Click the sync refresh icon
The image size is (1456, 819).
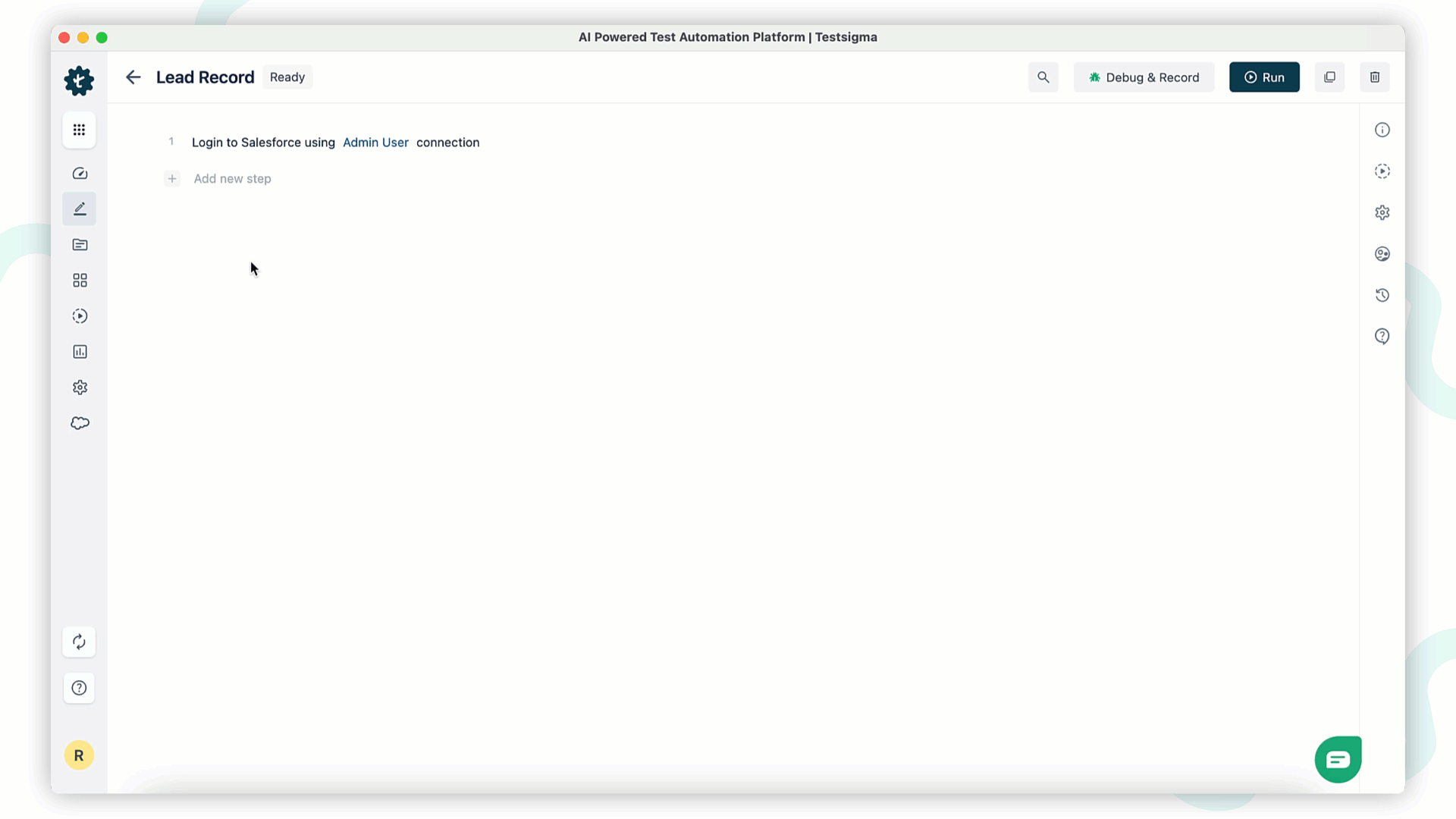click(x=79, y=642)
